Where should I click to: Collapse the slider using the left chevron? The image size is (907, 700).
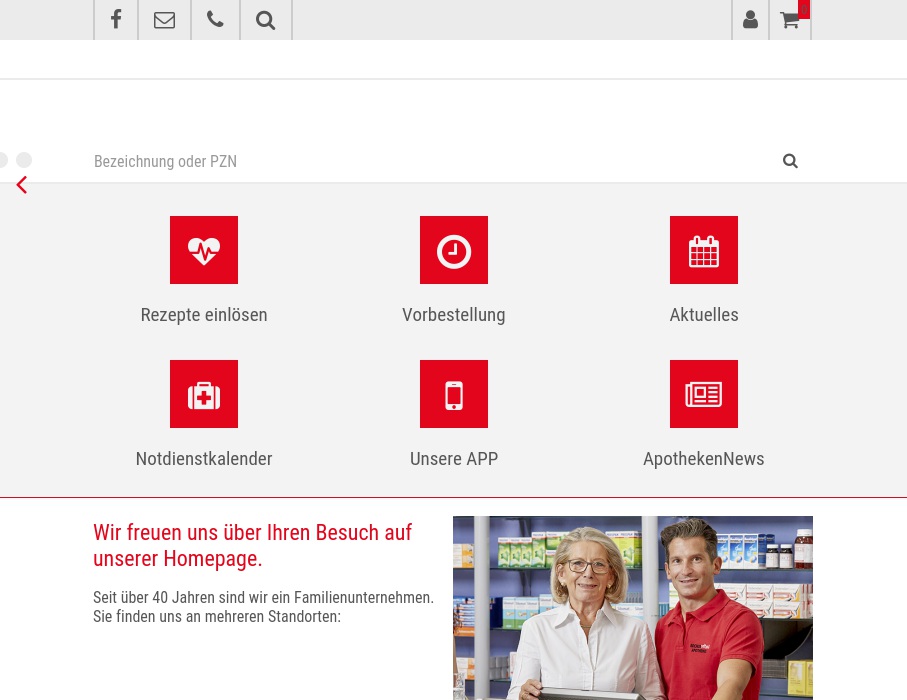21,185
